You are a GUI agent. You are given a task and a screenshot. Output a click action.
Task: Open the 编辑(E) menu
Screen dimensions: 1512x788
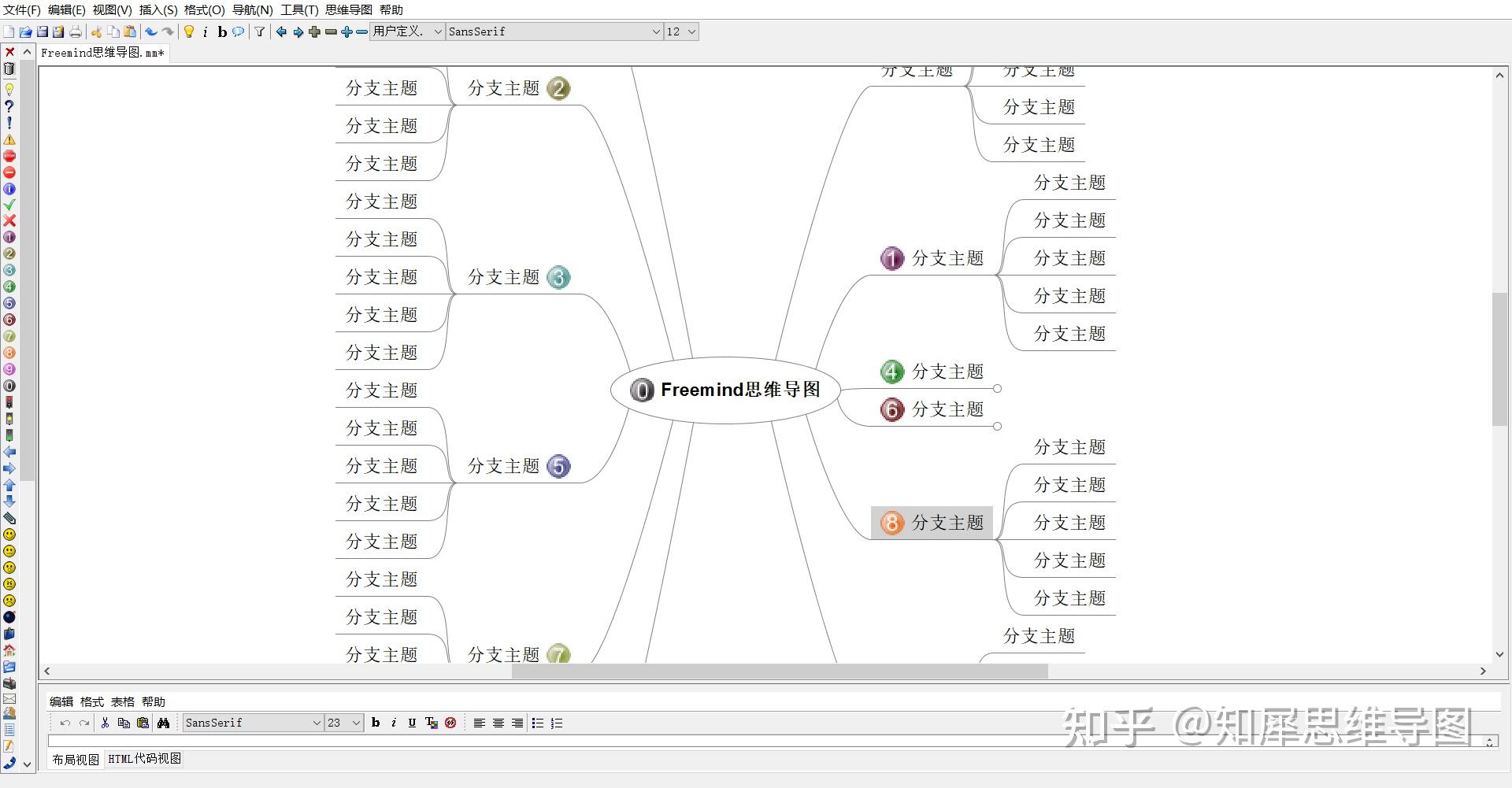tap(67, 10)
